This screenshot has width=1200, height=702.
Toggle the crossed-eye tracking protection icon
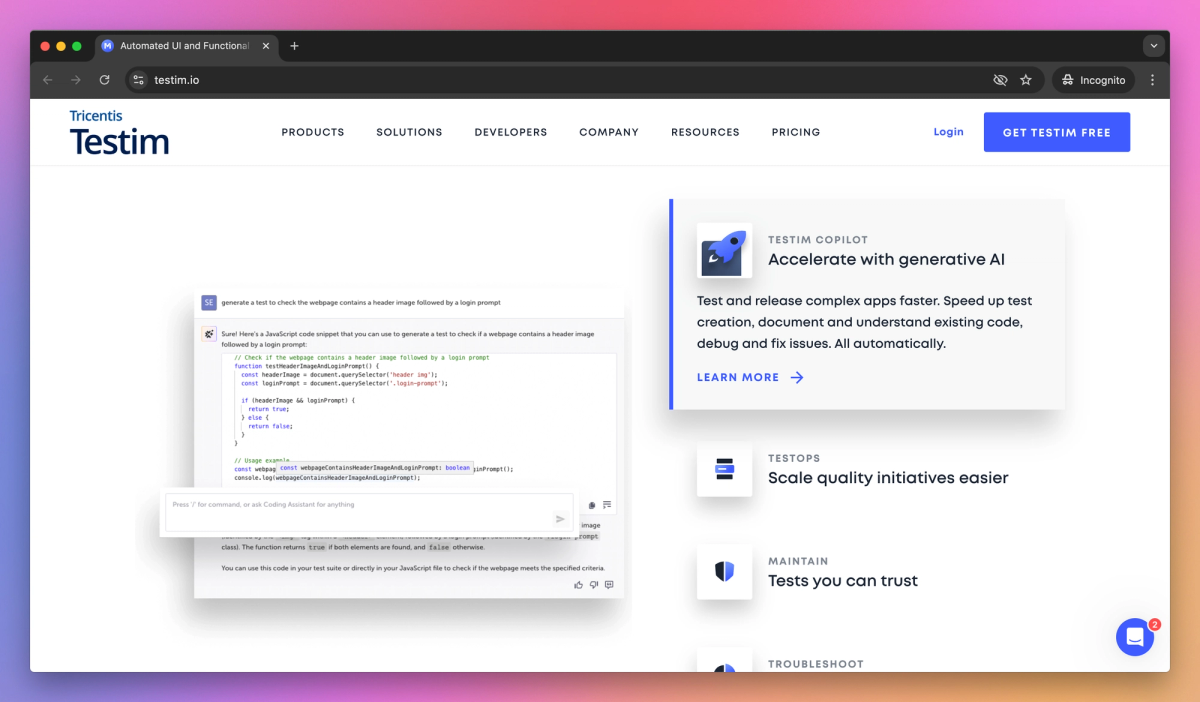click(999, 80)
